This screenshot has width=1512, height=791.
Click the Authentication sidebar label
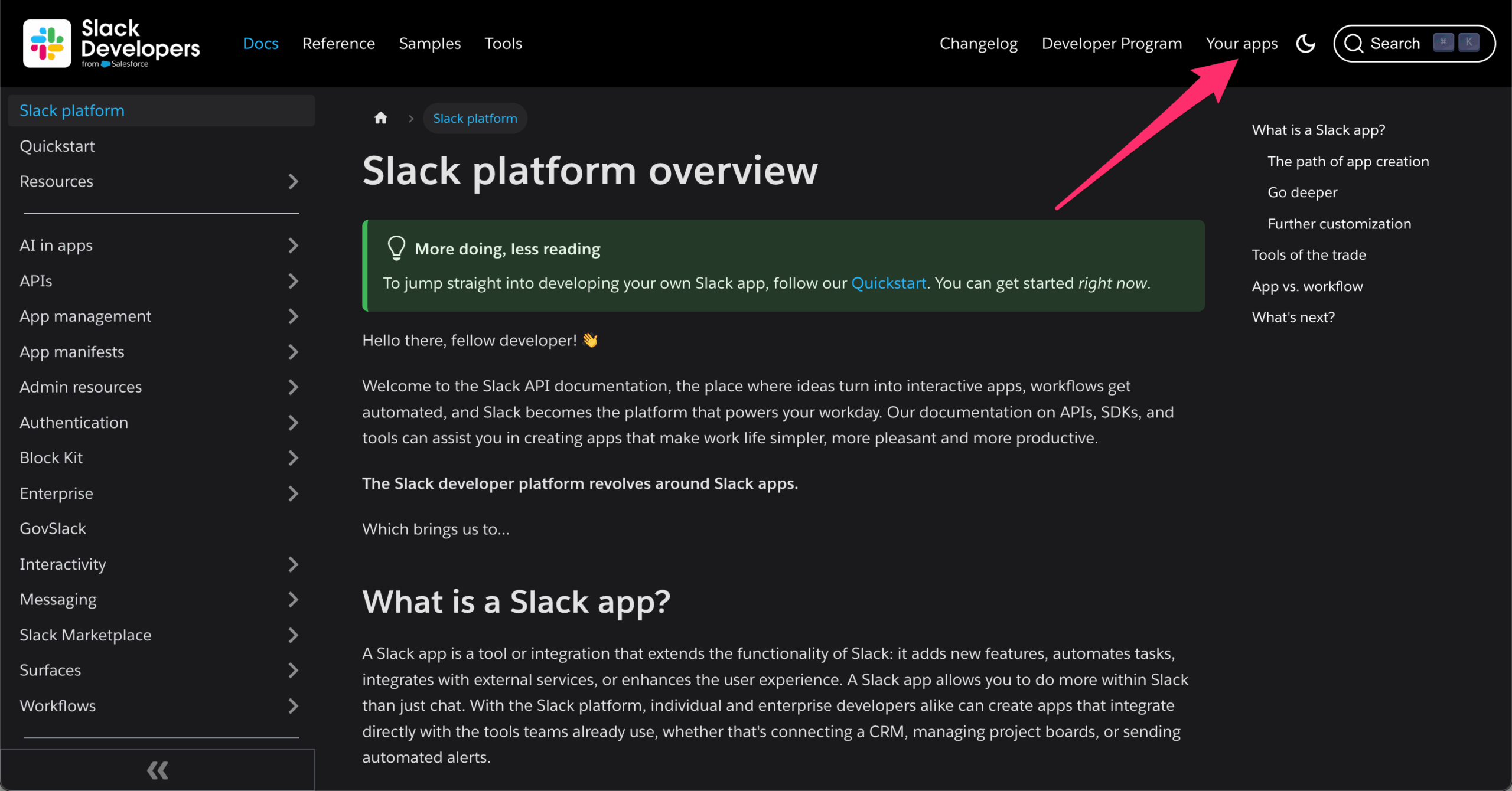point(74,422)
